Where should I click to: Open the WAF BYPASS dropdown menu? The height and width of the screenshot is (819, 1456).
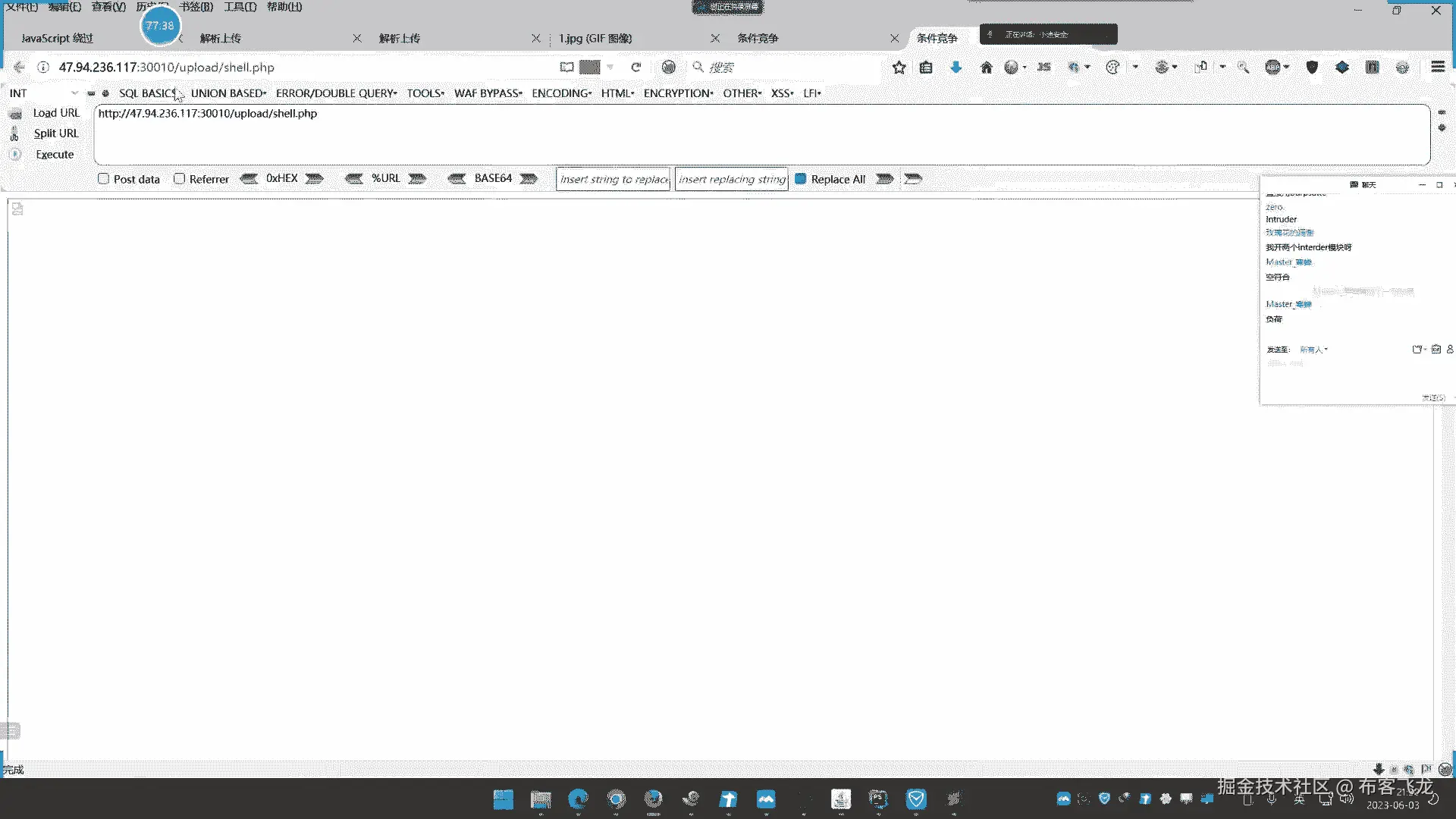pyautogui.click(x=488, y=93)
